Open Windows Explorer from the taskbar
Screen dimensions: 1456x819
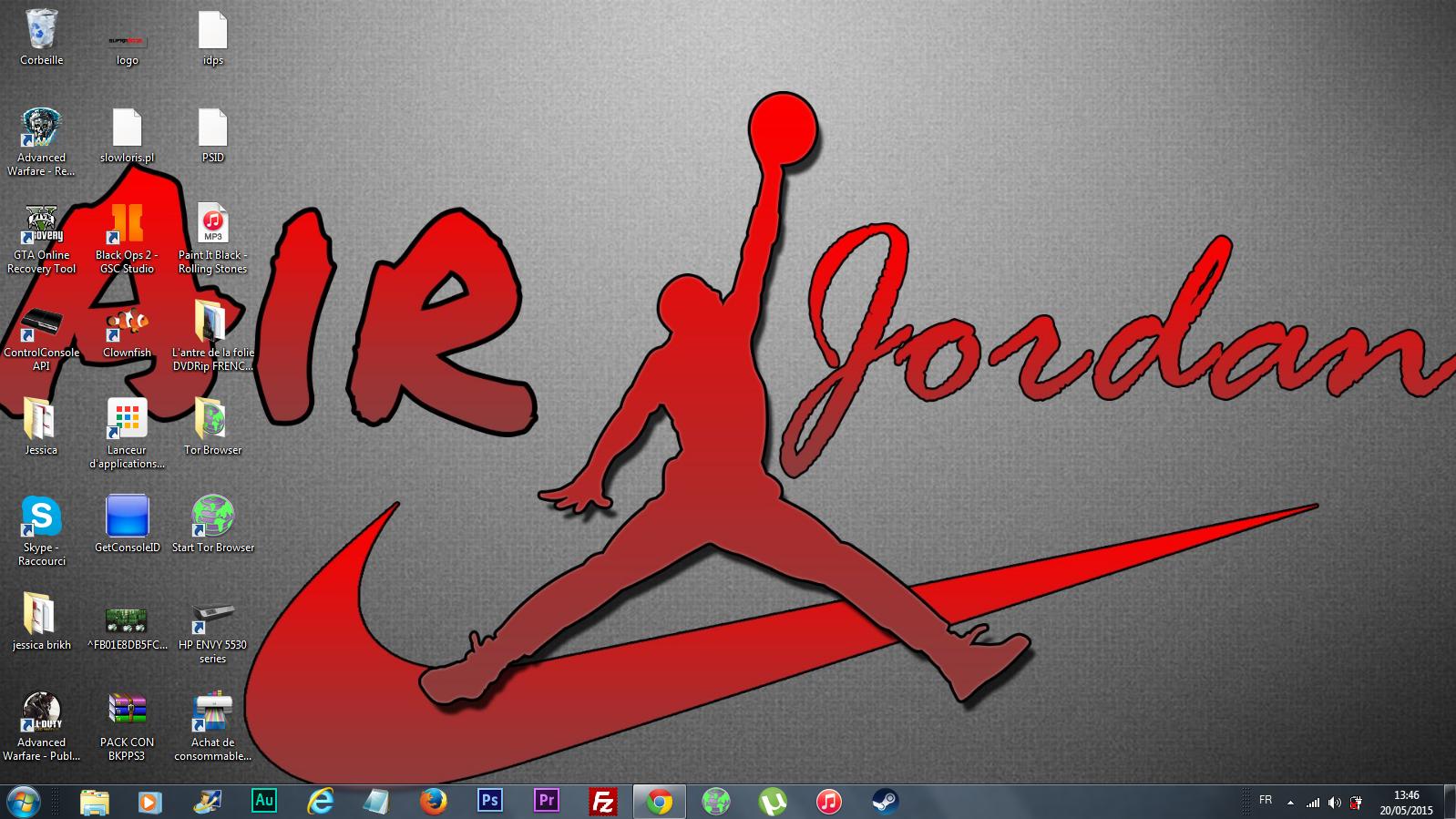click(x=95, y=802)
